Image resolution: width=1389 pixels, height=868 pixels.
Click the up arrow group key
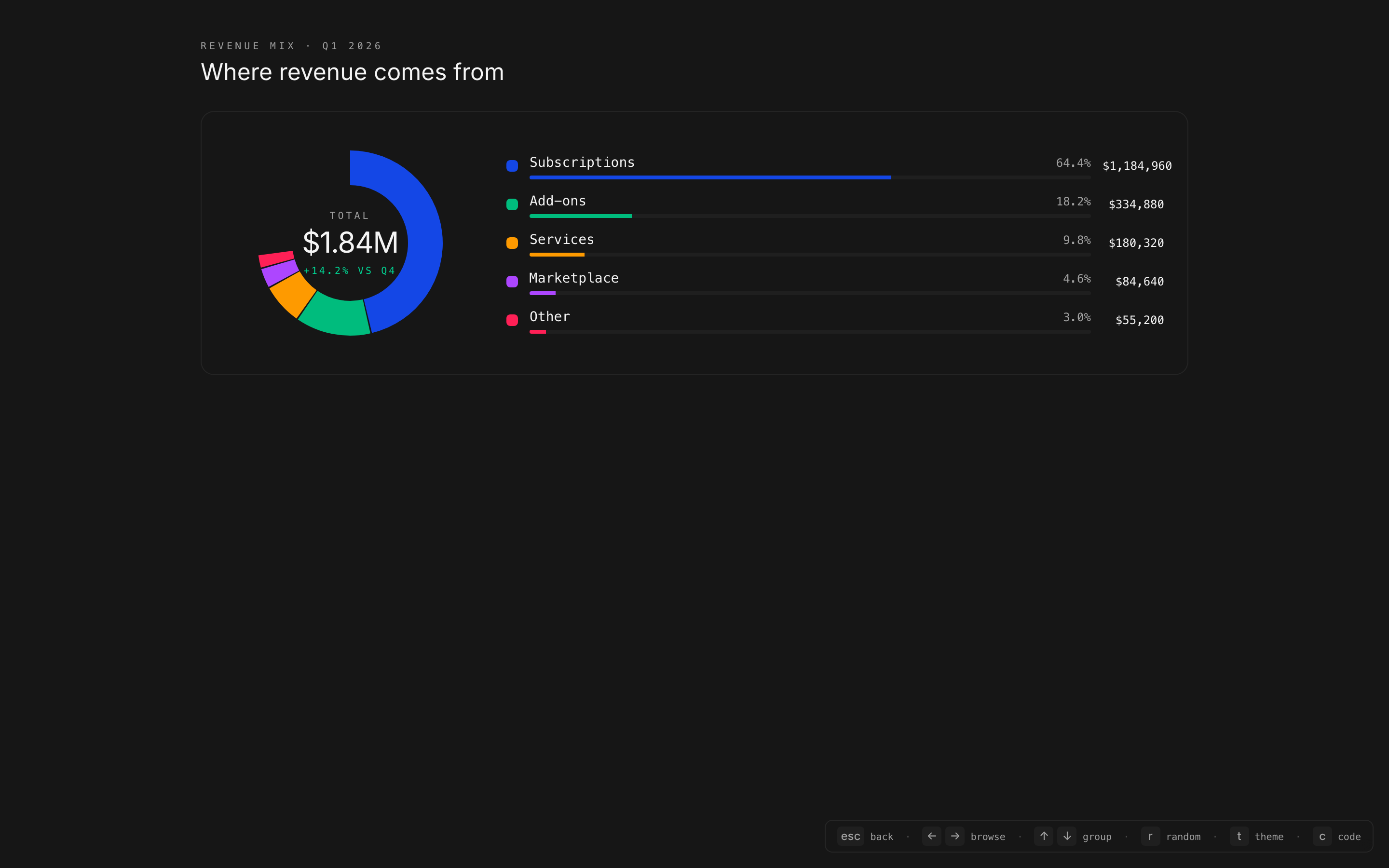(x=1044, y=836)
